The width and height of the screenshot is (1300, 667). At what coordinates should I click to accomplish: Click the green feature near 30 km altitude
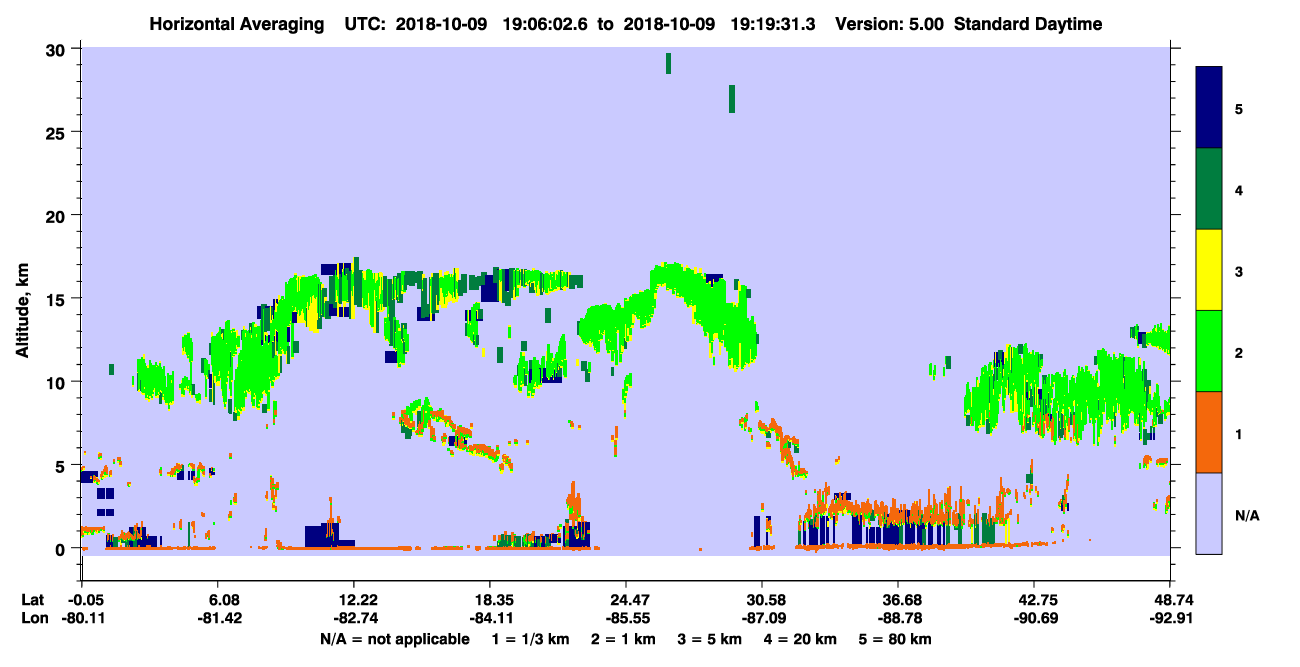tap(668, 63)
